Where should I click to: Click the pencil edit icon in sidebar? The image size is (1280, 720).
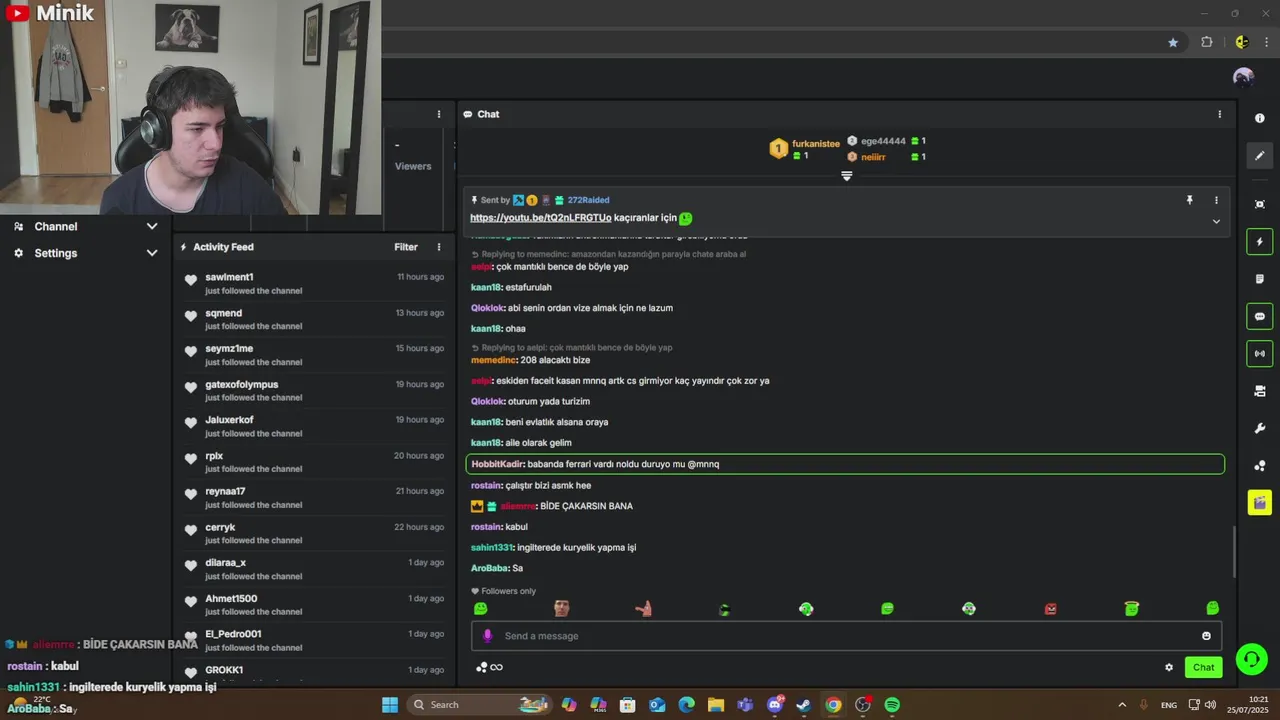[x=1259, y=155]
